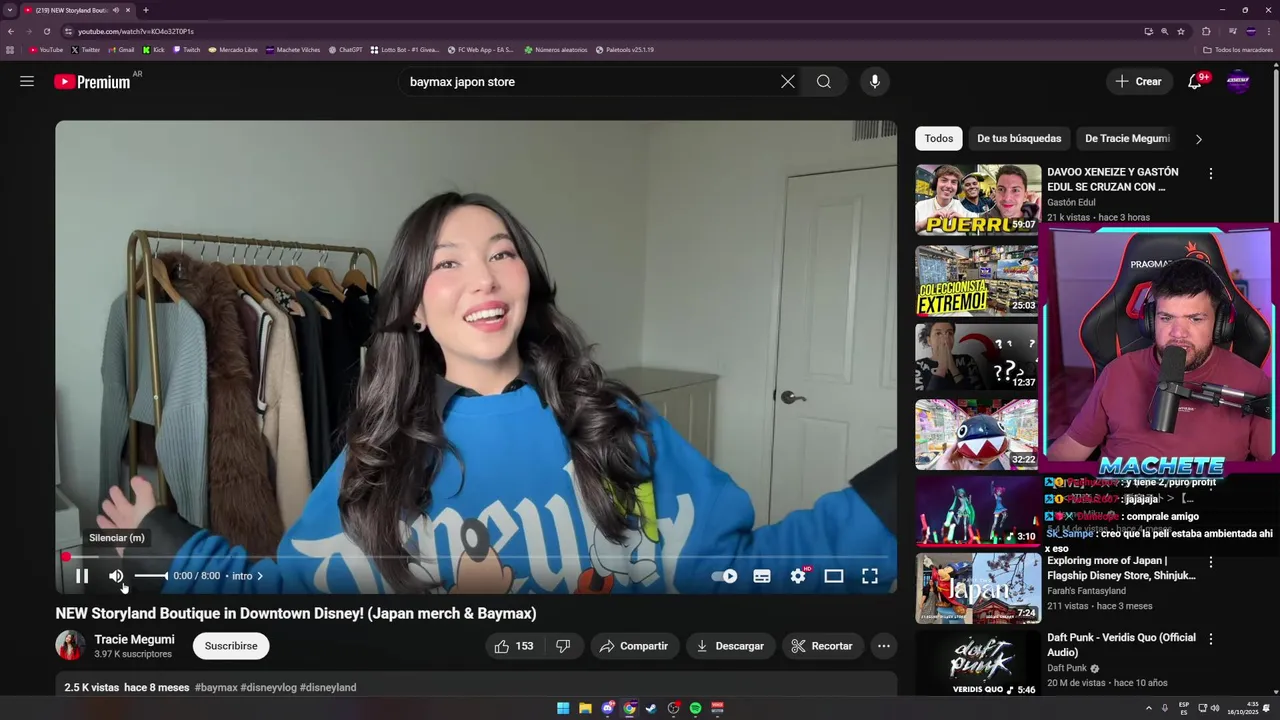Image resolution: width=1280 pixels, height=720 pixels.
Task: Open options for Daft Punk video
Action: coord(1211,638)
